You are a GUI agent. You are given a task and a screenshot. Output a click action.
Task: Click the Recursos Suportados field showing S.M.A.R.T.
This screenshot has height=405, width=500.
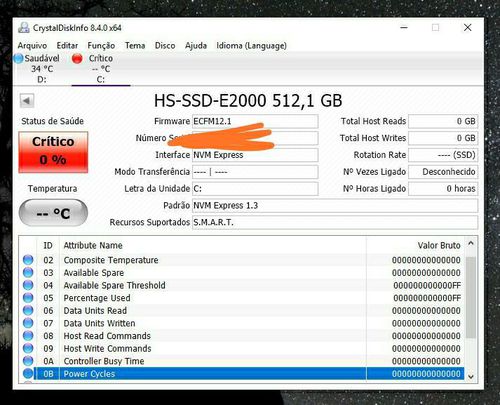335,222
